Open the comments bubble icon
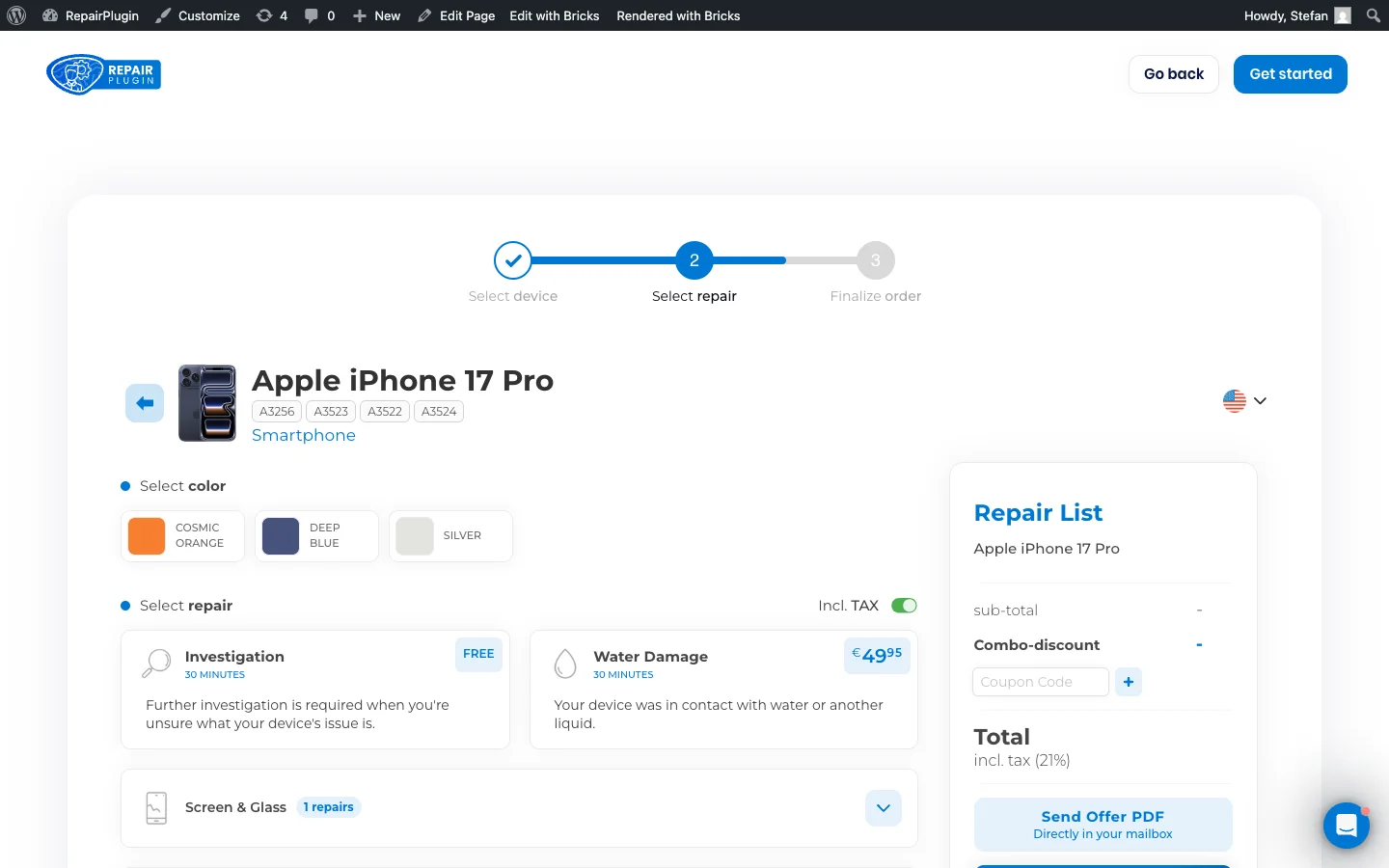 319,15
